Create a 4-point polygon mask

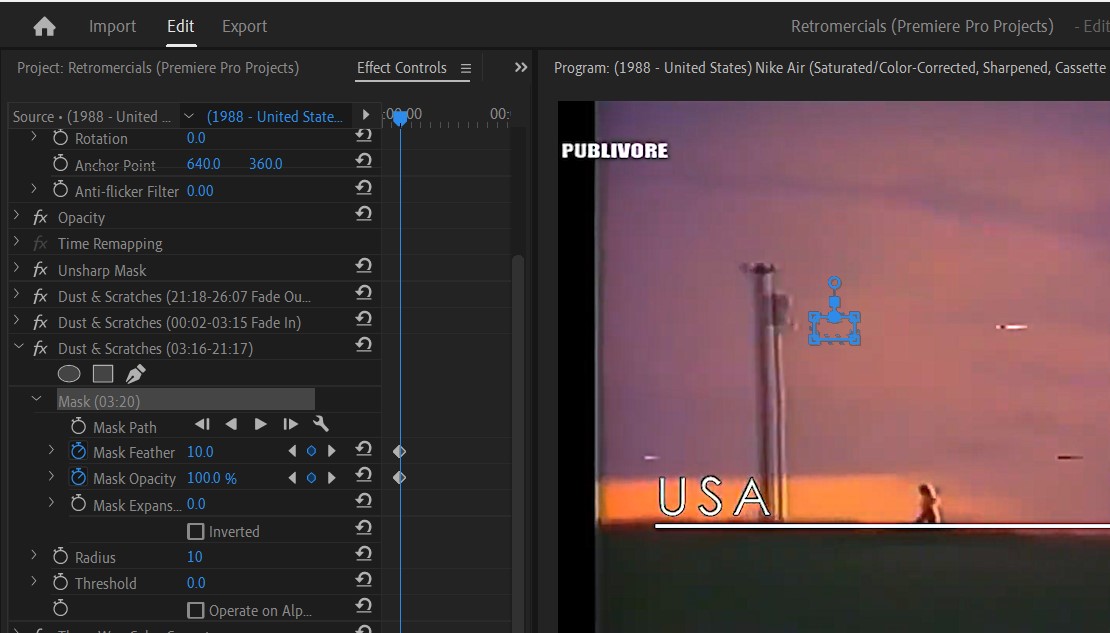coord(103,374)
